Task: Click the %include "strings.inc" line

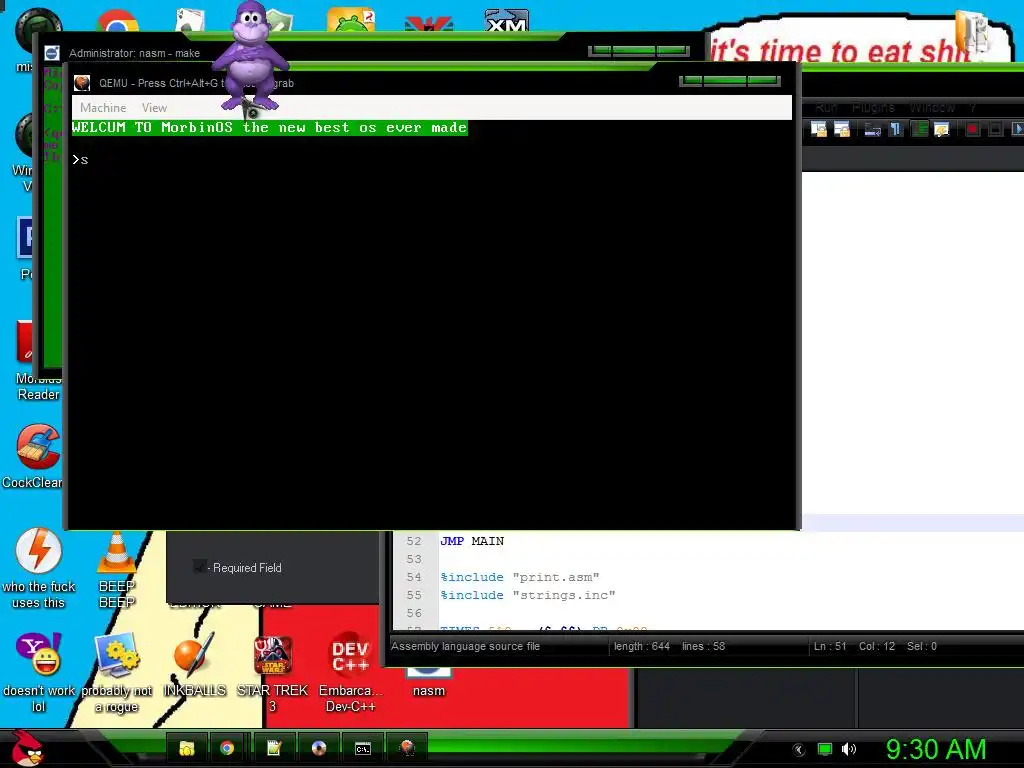Action: [x=527, y=596]
